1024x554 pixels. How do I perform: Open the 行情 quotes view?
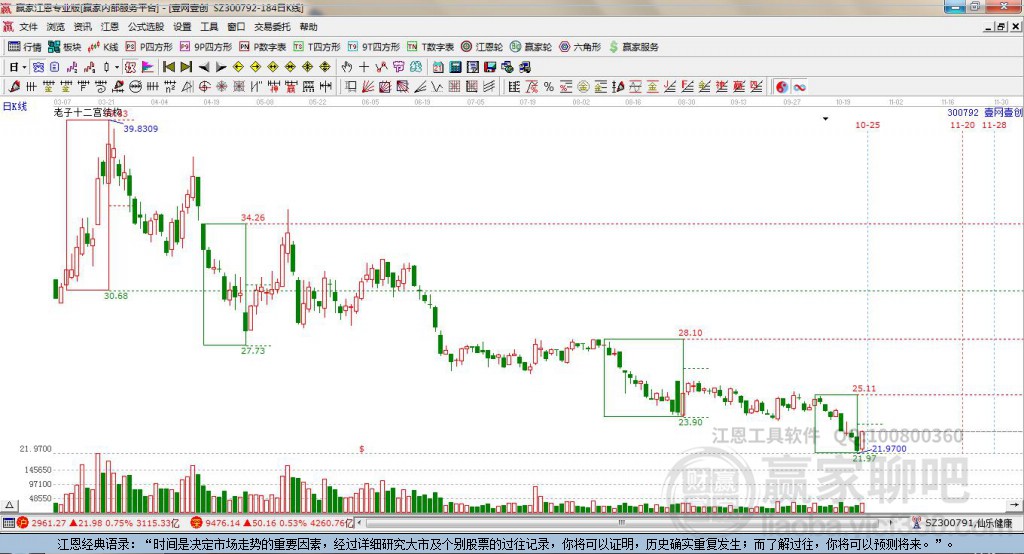pos(25,47)
